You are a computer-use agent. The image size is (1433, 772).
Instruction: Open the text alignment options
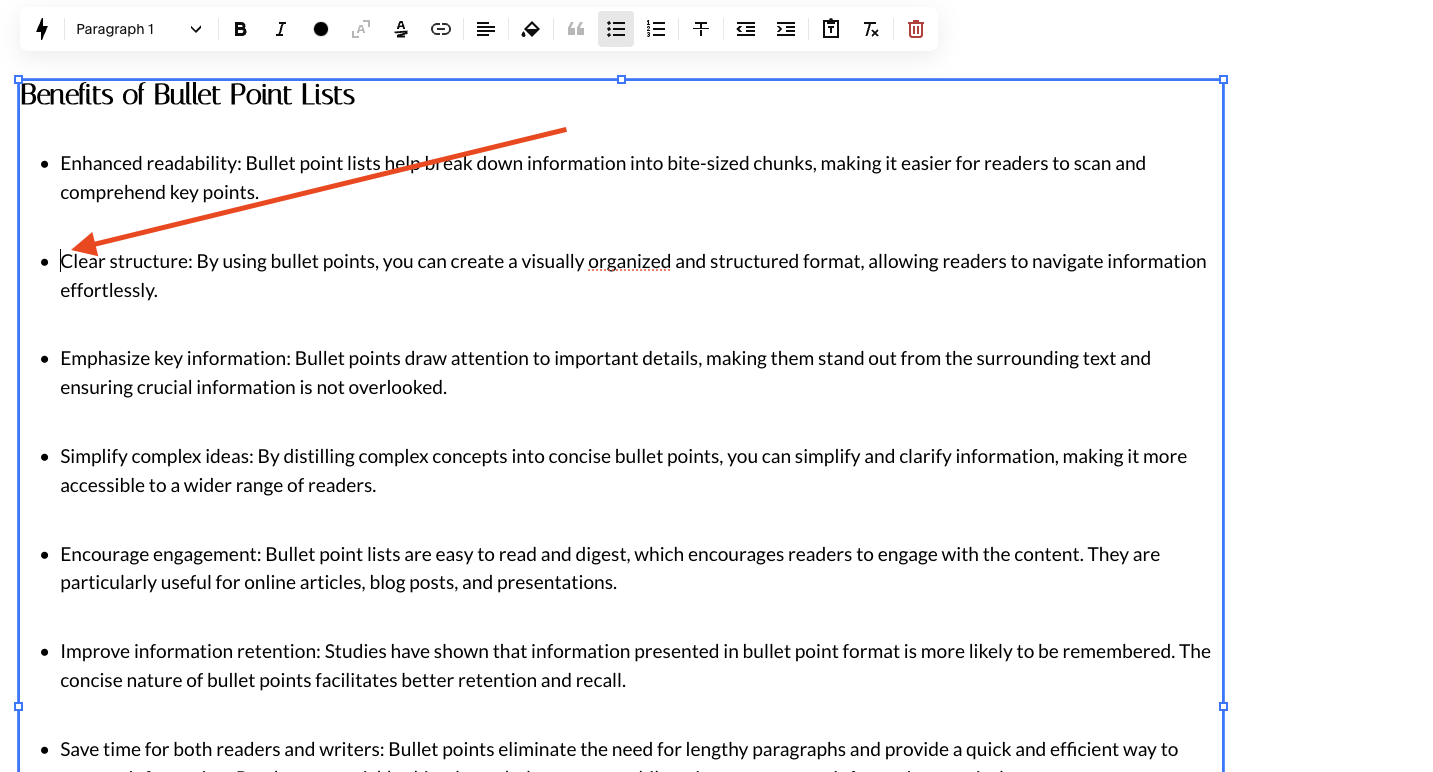(486, 29)
